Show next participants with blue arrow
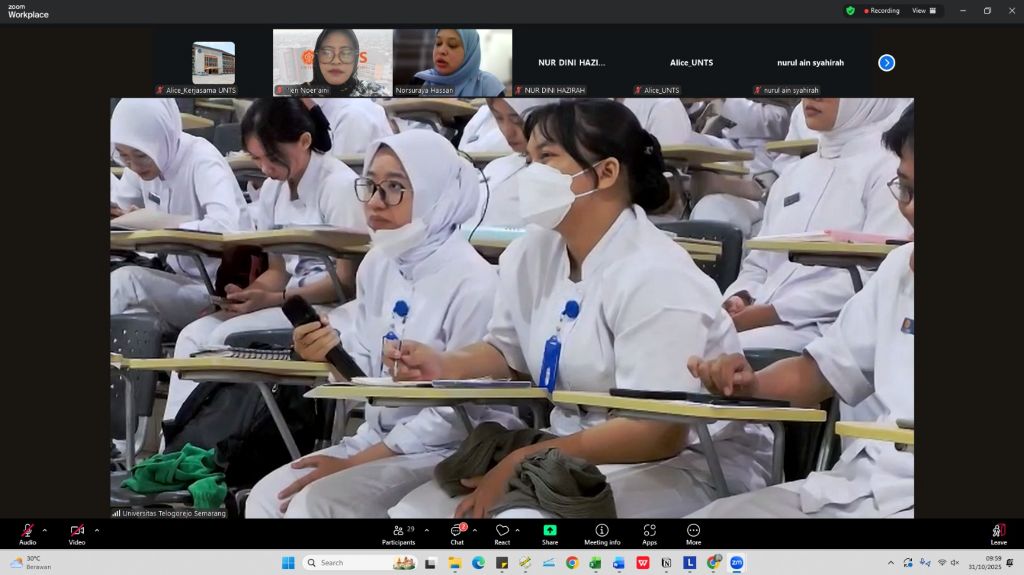 click(886, 63)
